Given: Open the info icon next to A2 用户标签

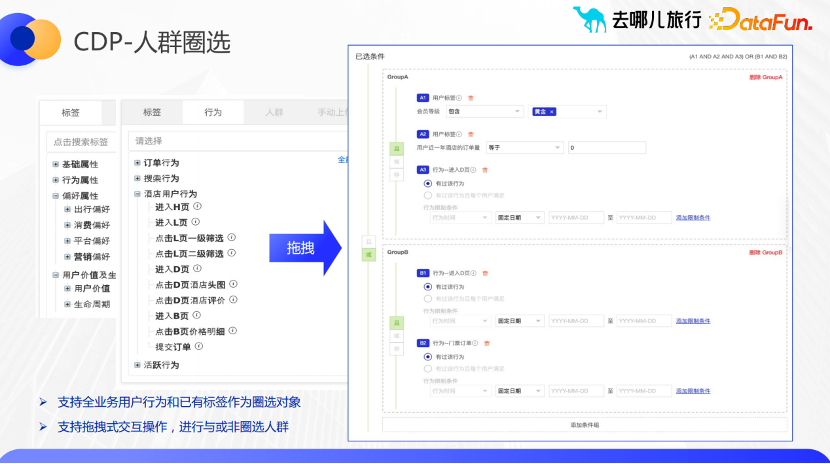Looking at the screenshot, I should [x=459, y=134].
